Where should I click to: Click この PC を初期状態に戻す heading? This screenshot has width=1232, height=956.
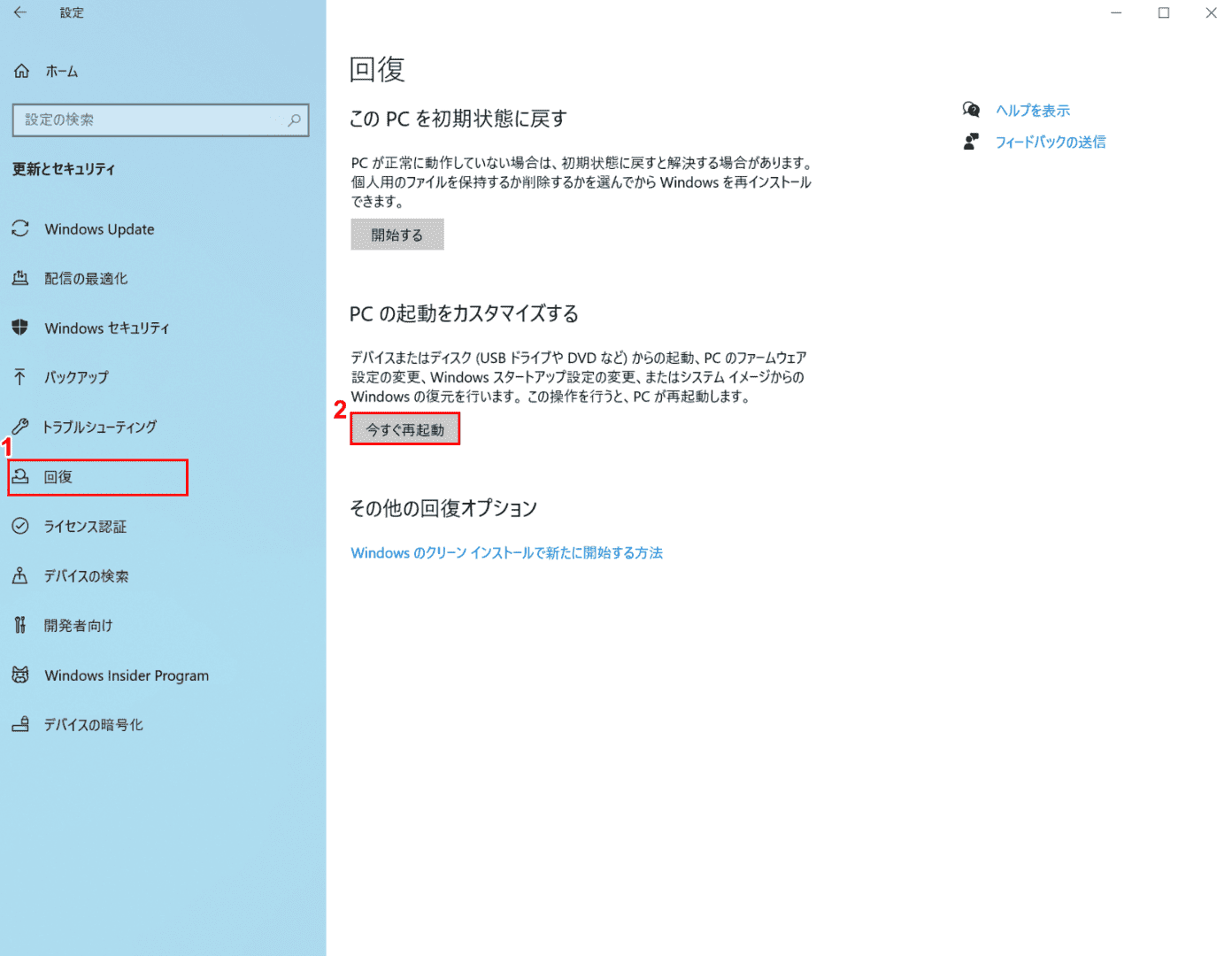coord(458,119)
